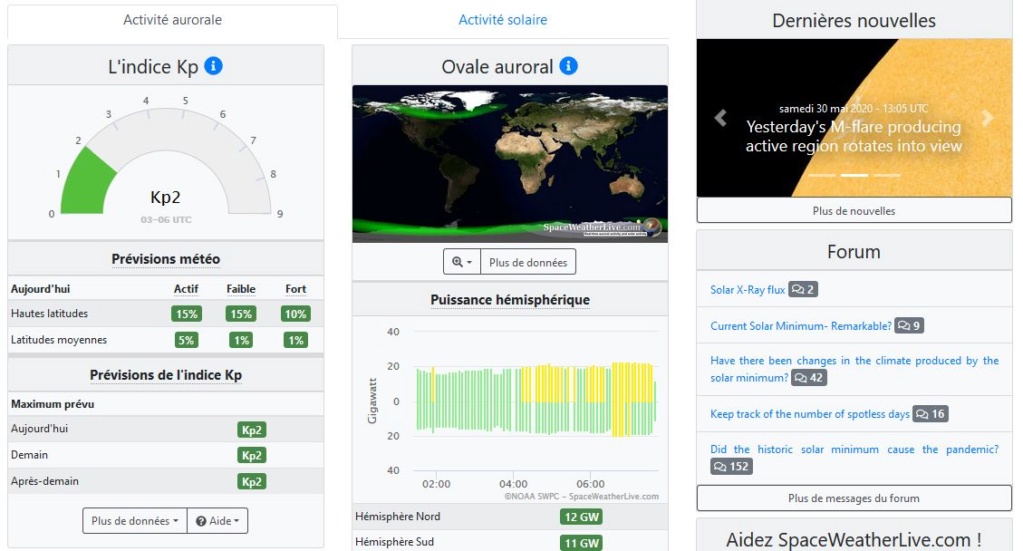Viewport: 1023px width, 551px height.
Task: Select the first carousel slide indicator
Action: click(x=821, y=175)
